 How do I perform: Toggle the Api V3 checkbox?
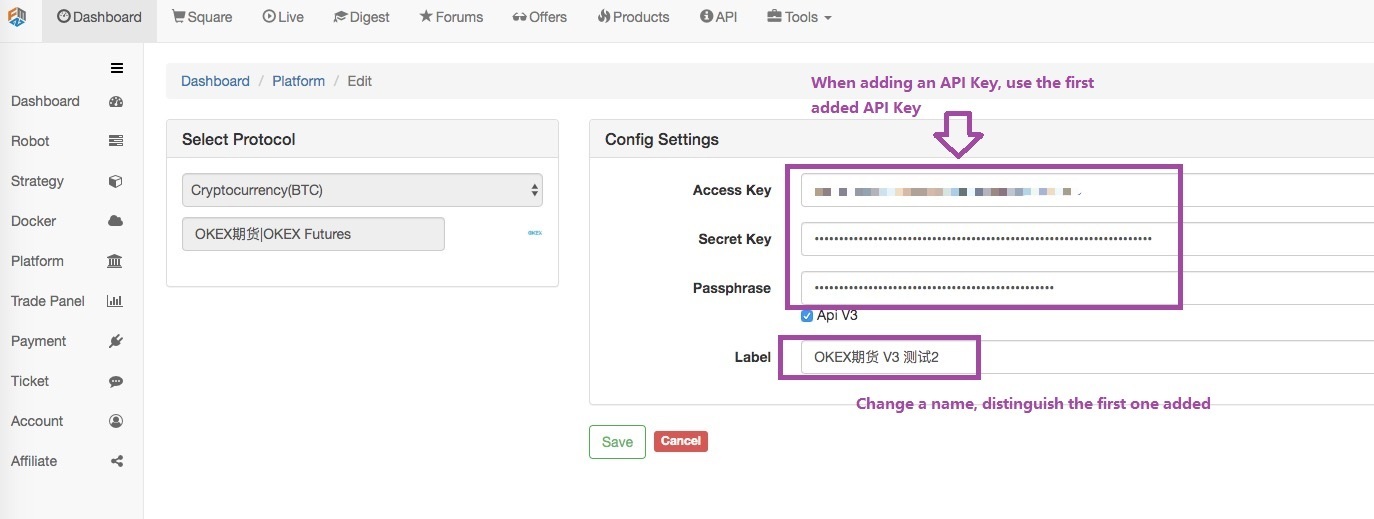807,316
